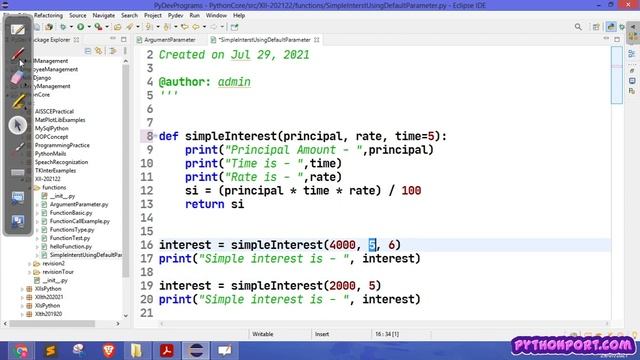Select the pink eraser annotation tool
640x360 pixels.
pyautogui.click(x=18, y=78)
